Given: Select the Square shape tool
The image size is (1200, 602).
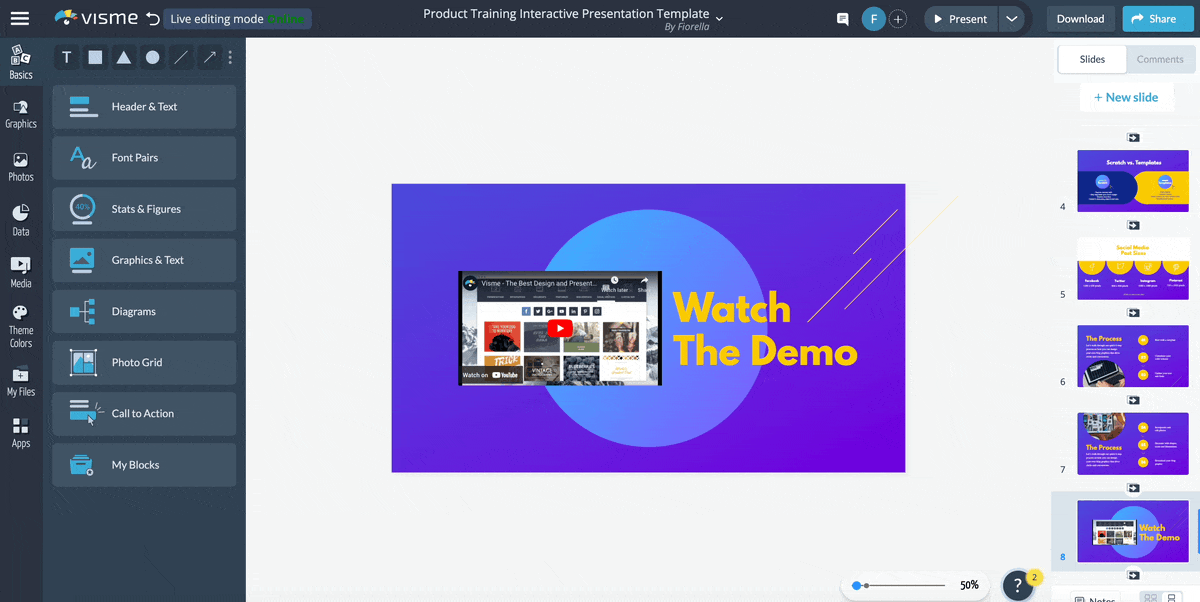Looking at the screenshot, I should (x=95, y=57).
